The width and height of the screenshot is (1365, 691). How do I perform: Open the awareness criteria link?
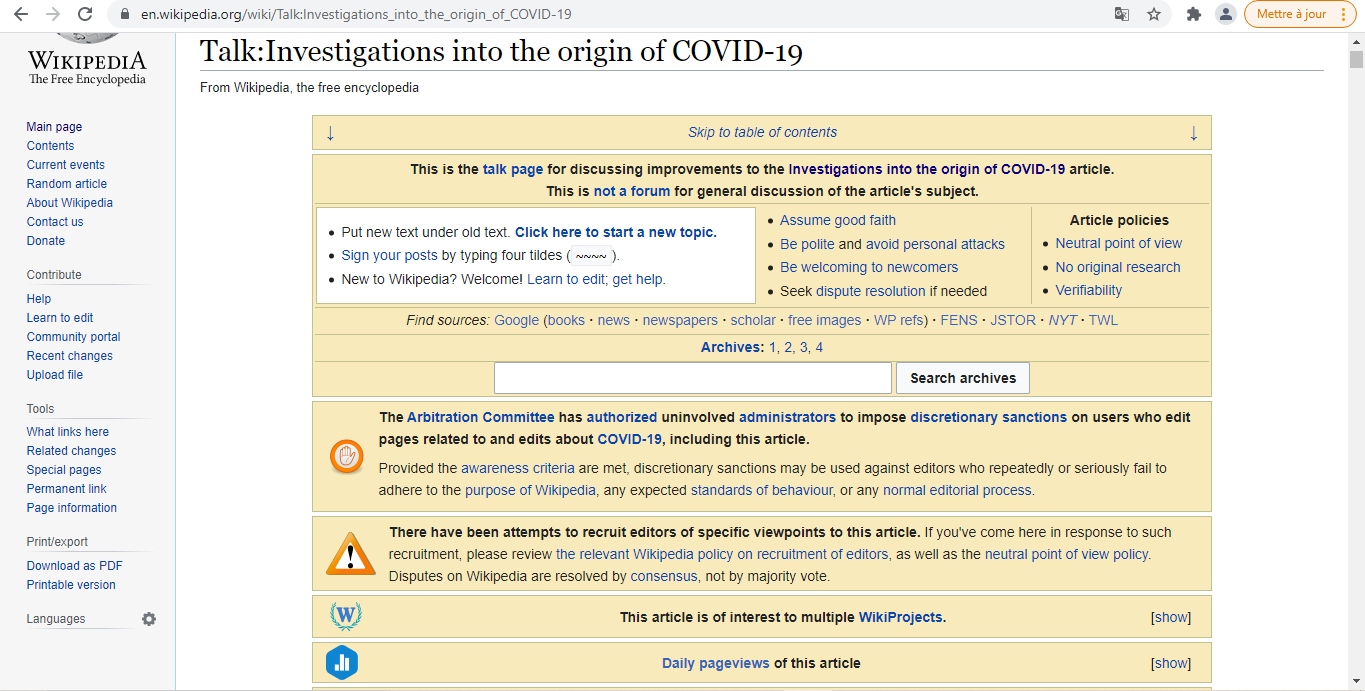[518, 468]
